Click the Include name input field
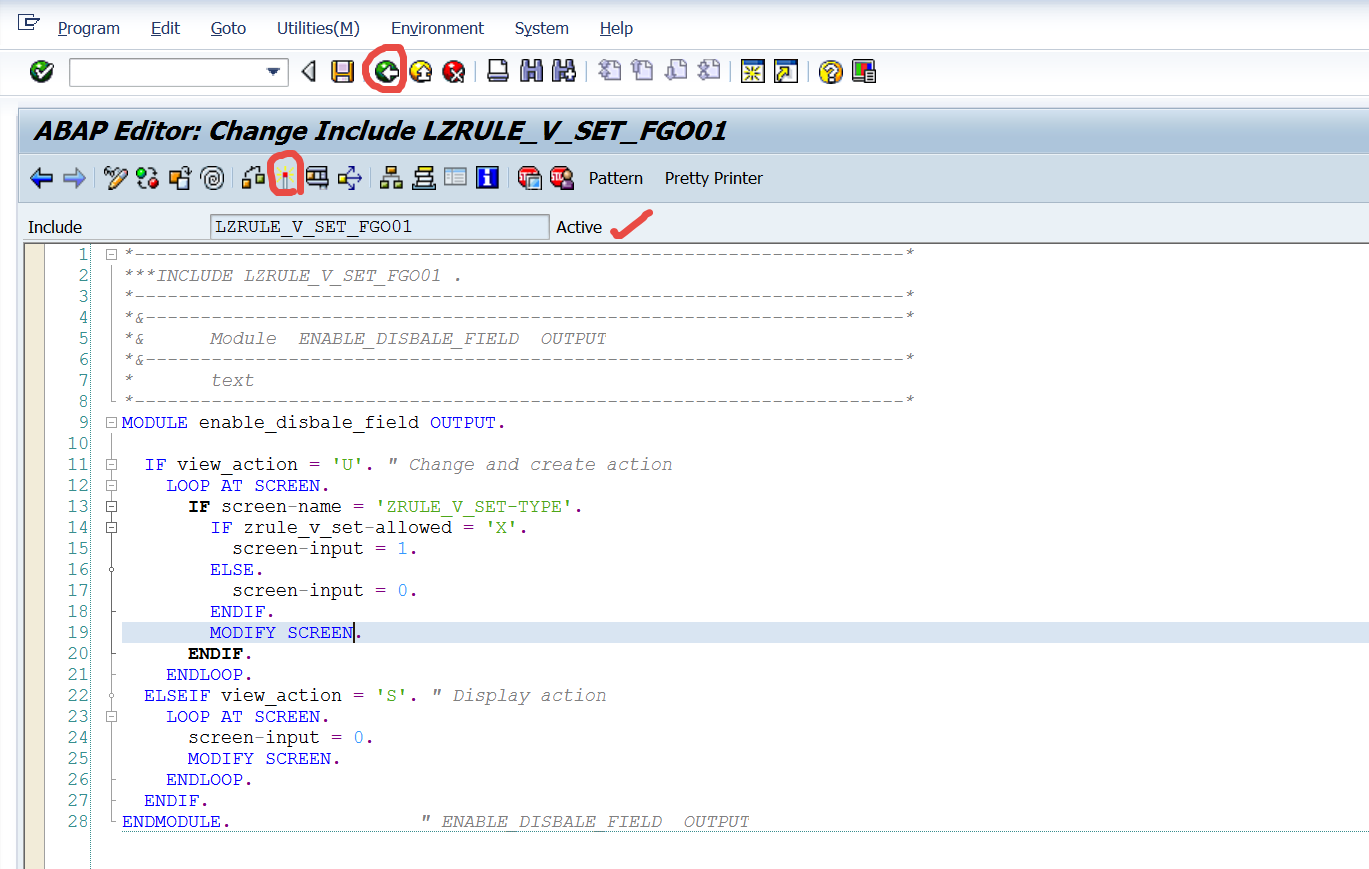Image resolution: width=1369 pixels, height=869 pixels. (379, 227)
